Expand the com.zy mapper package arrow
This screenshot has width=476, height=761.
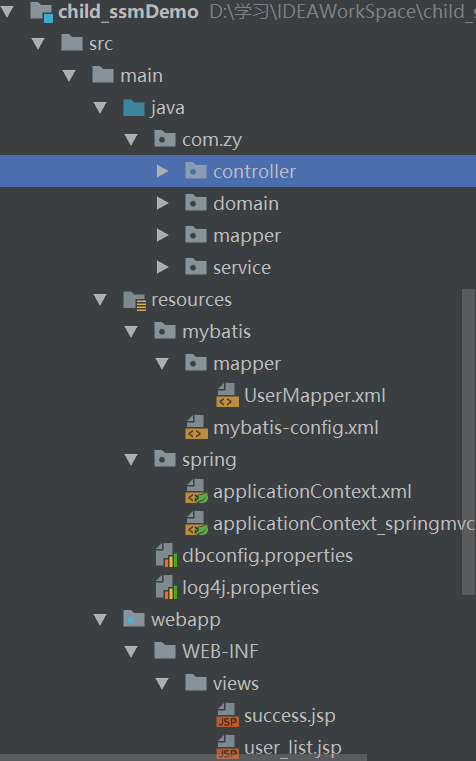tap(163, 235)
